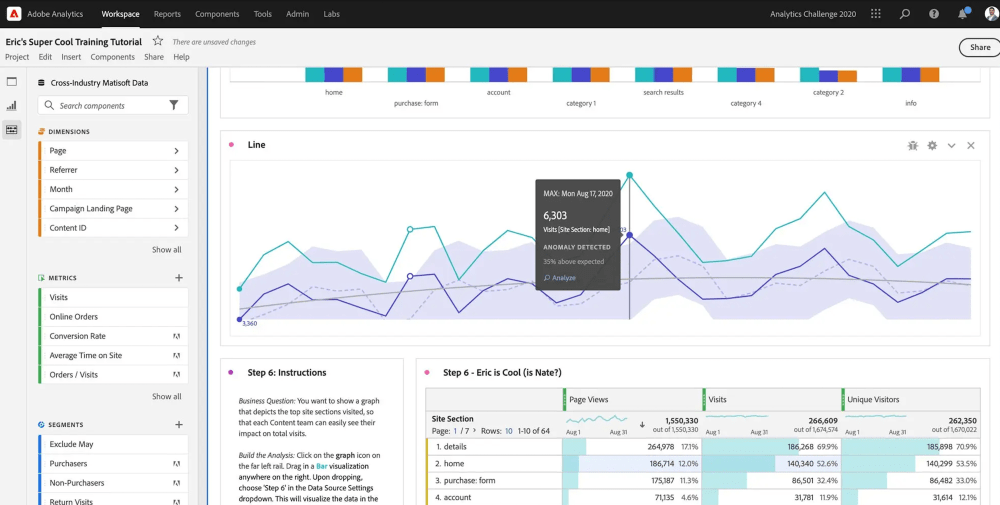Image resolution: width=1000 pixels, height=505 pixels.
Task: Open the Reports menu
Action: [x=167, y=14]
